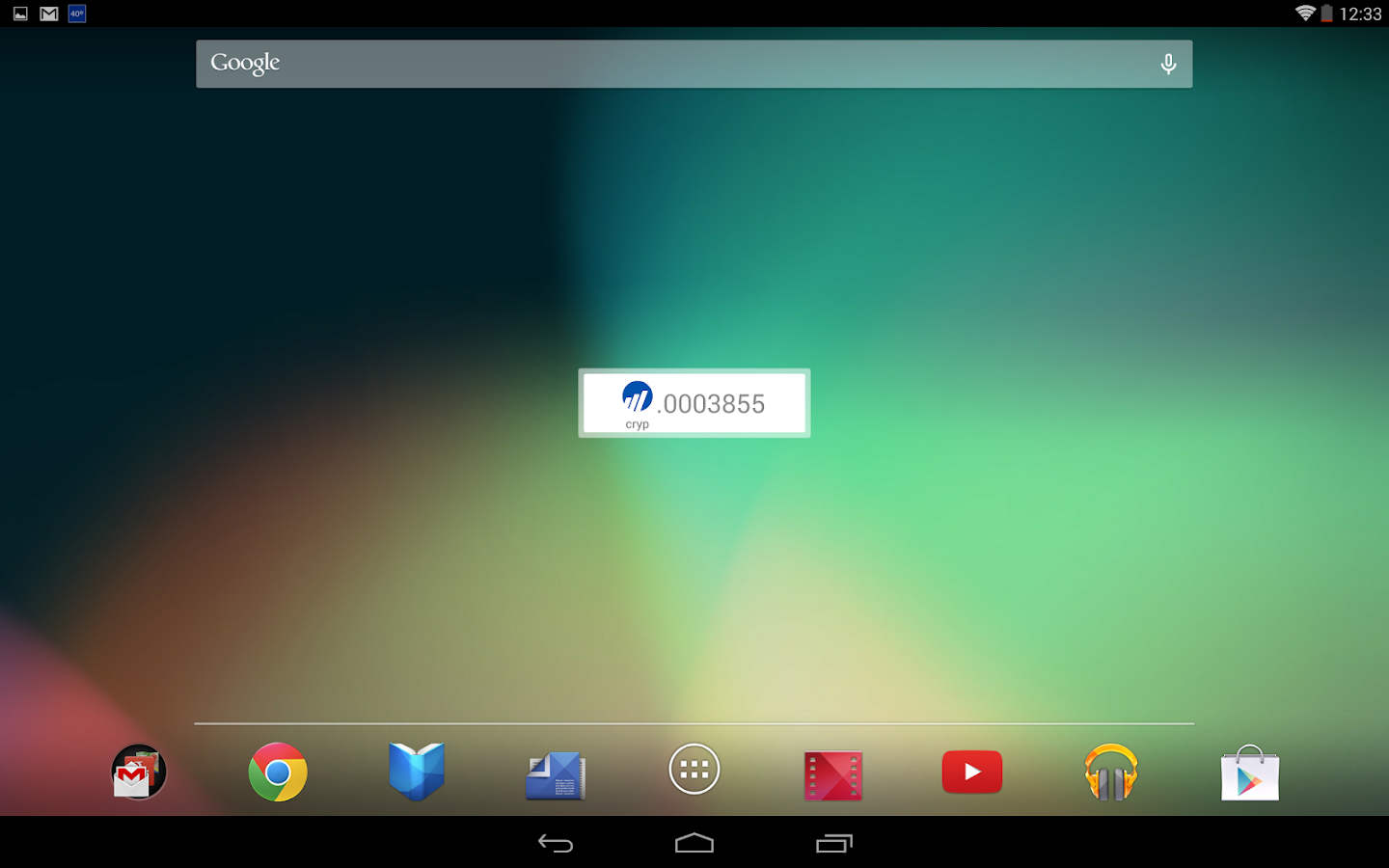
Task: Click the Google search bar
Action: pyautogui.click(x=694, y=64)
